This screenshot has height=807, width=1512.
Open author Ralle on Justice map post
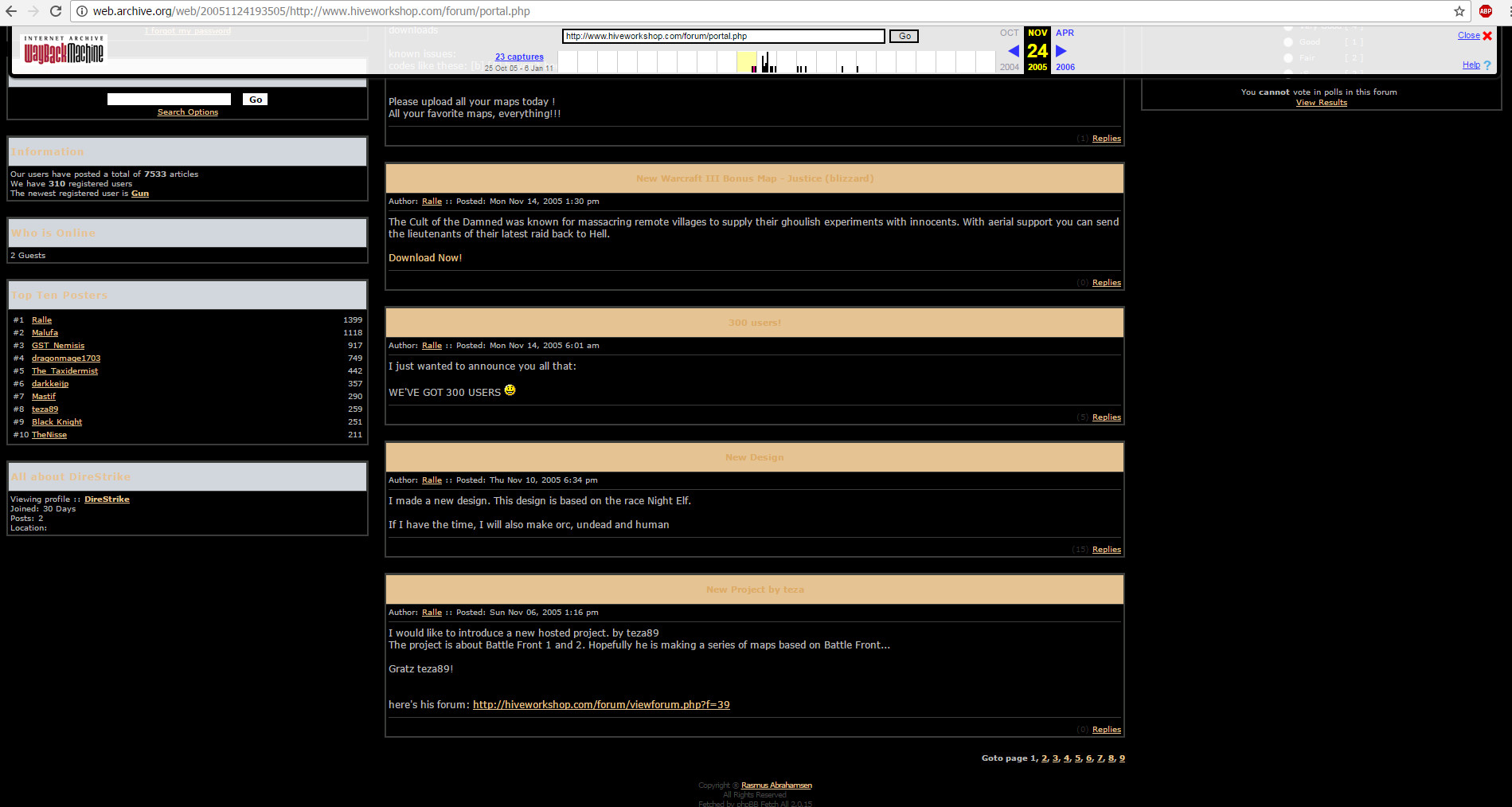tap(432, 202)
